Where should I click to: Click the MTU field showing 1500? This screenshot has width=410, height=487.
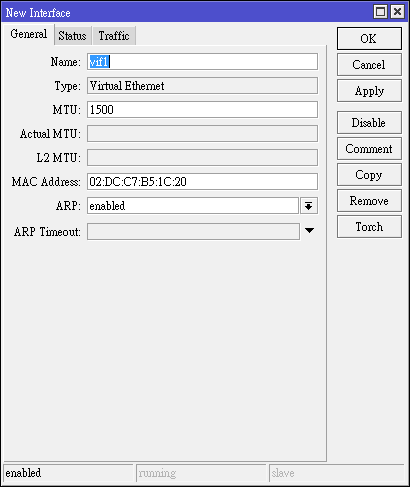click(202, 110)
